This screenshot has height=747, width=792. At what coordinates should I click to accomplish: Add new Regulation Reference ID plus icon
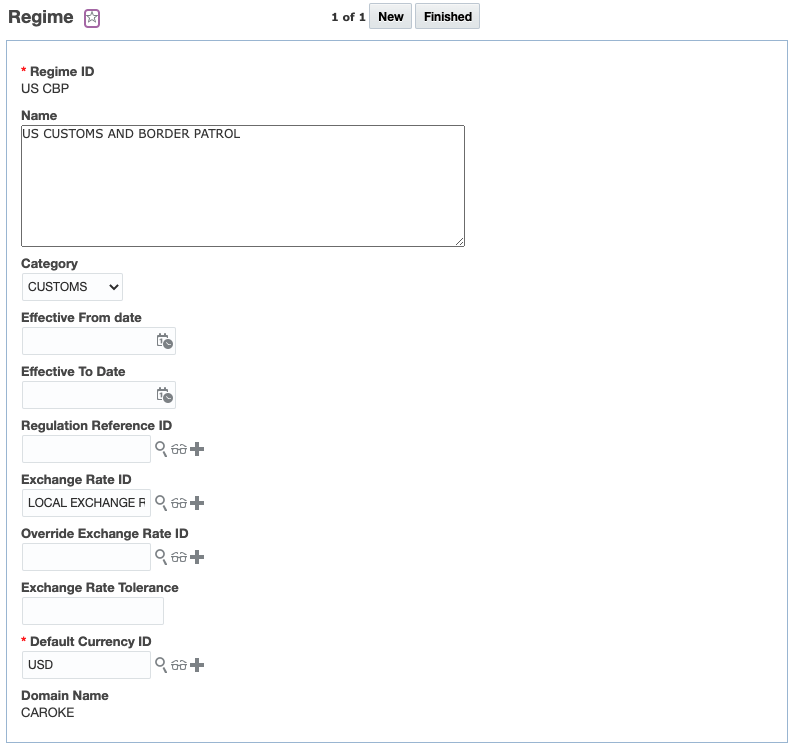tap(197, 449)
